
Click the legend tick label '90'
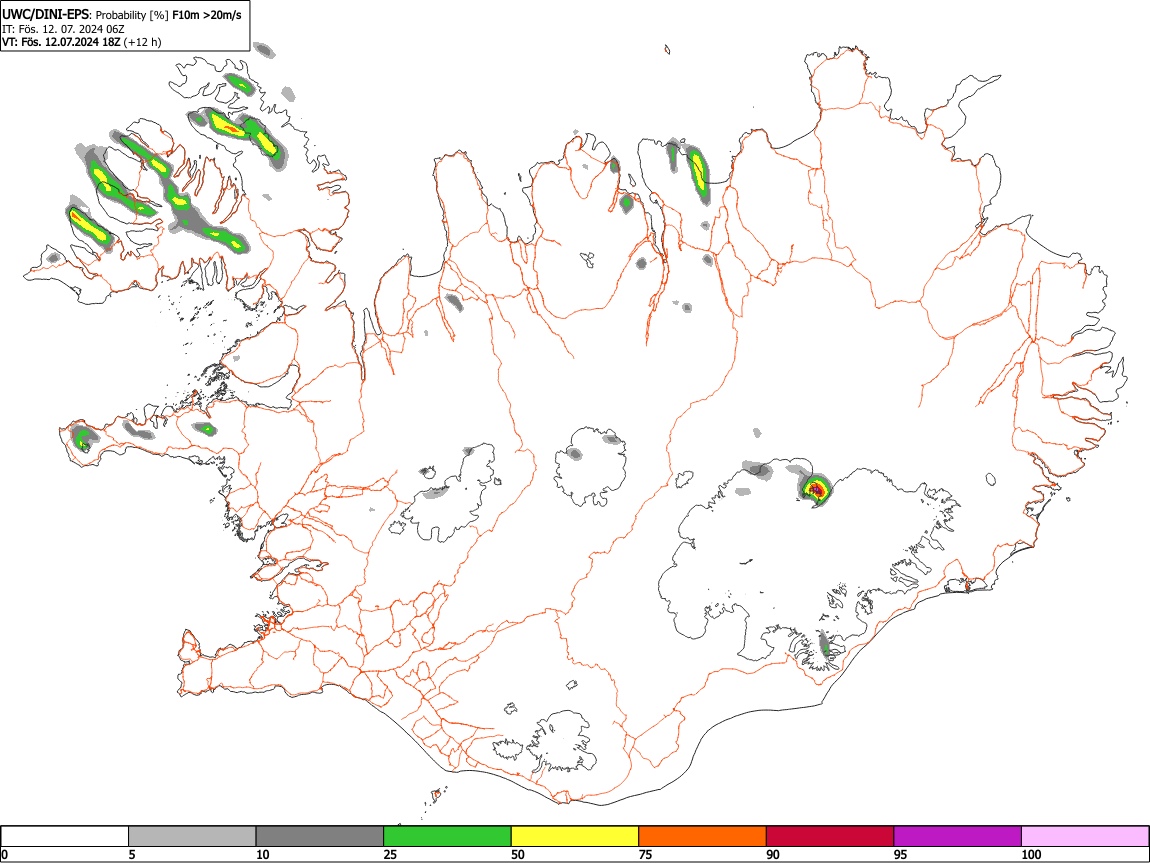[x=773, y=855]
